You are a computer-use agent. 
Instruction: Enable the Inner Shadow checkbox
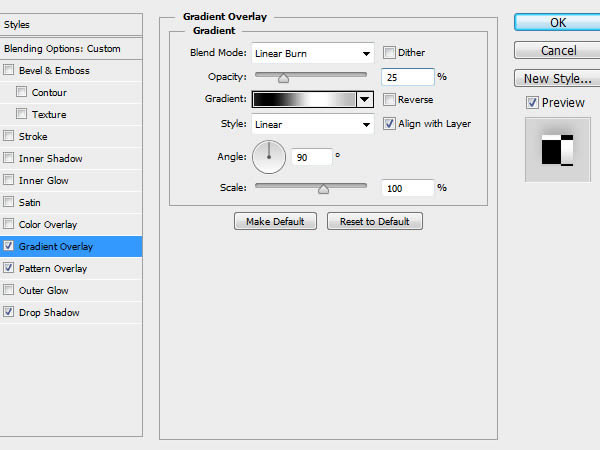tap(8, 158)
